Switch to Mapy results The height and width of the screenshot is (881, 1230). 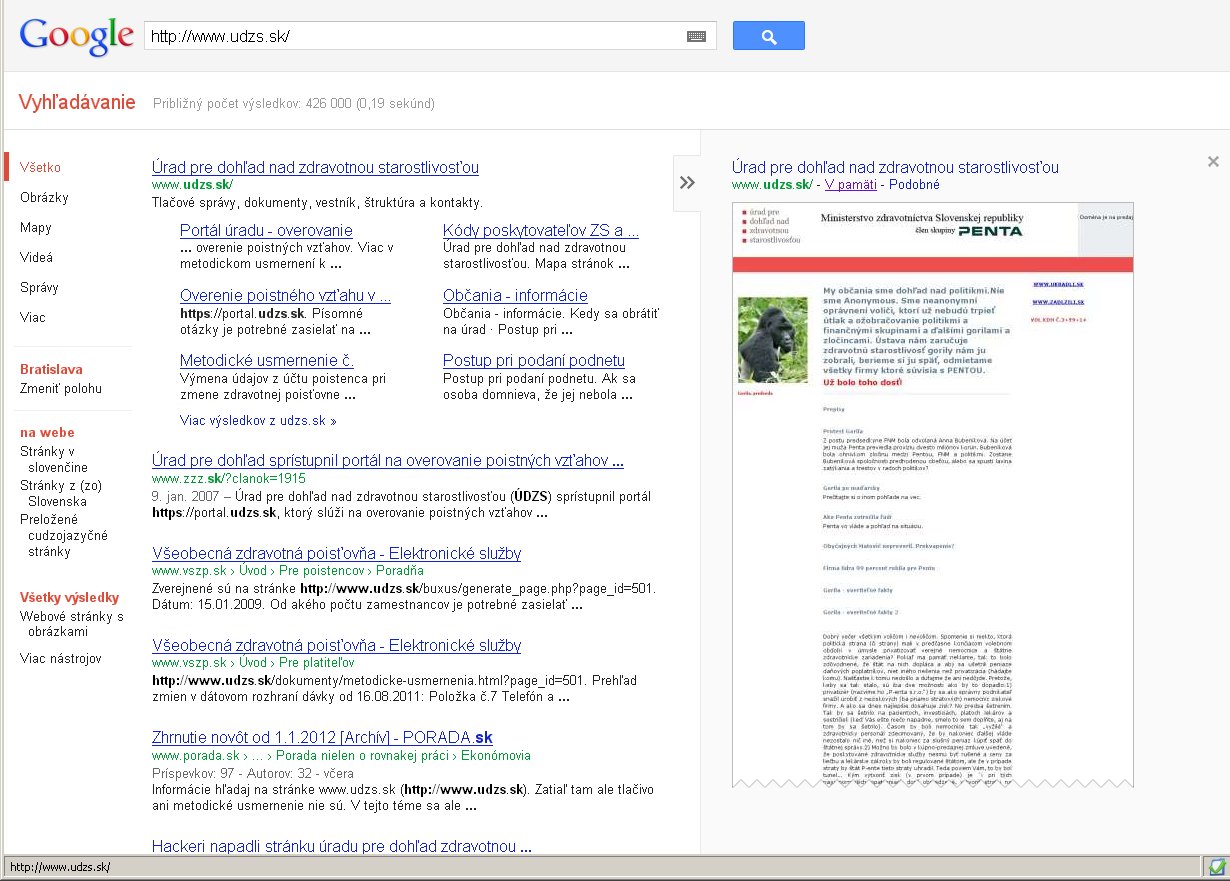coord(36,227)
